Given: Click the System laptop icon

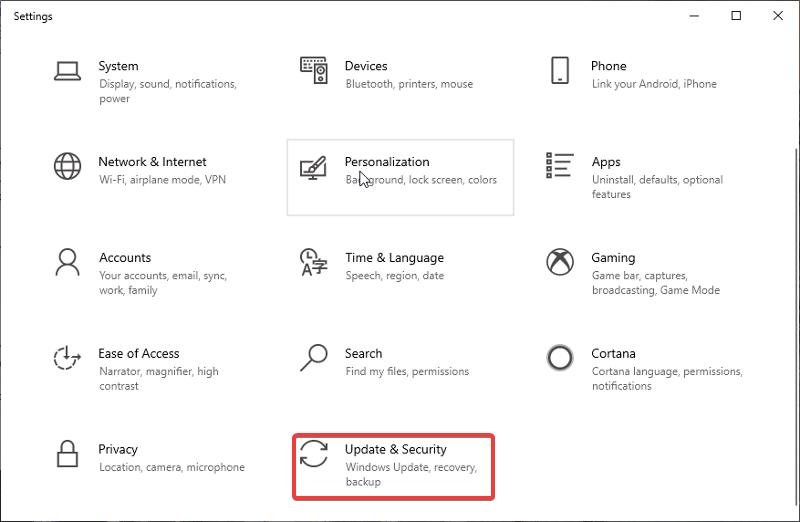Looking at the screenshot, I should 68,71.
